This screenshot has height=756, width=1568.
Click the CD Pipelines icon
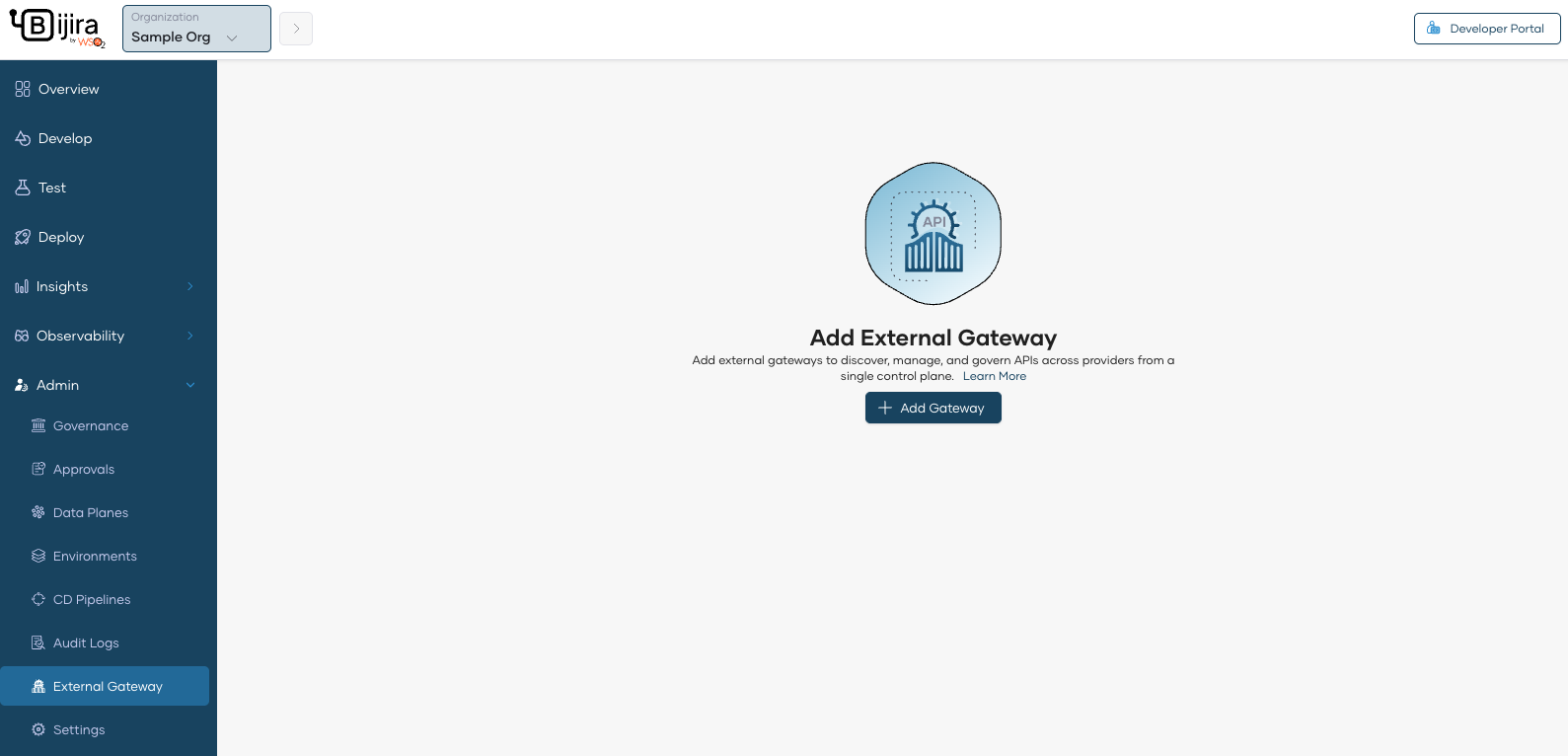(x=38, y=599)
